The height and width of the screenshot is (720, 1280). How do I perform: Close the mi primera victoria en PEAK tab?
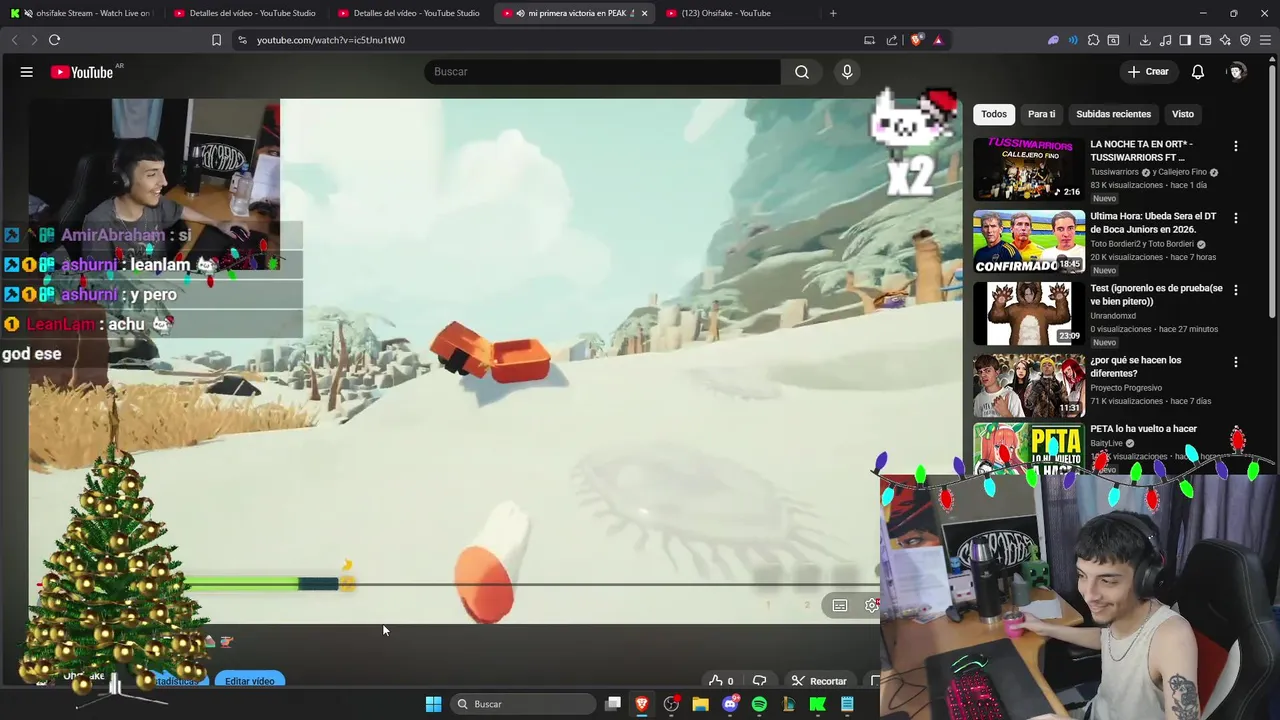tap(644, 13)
